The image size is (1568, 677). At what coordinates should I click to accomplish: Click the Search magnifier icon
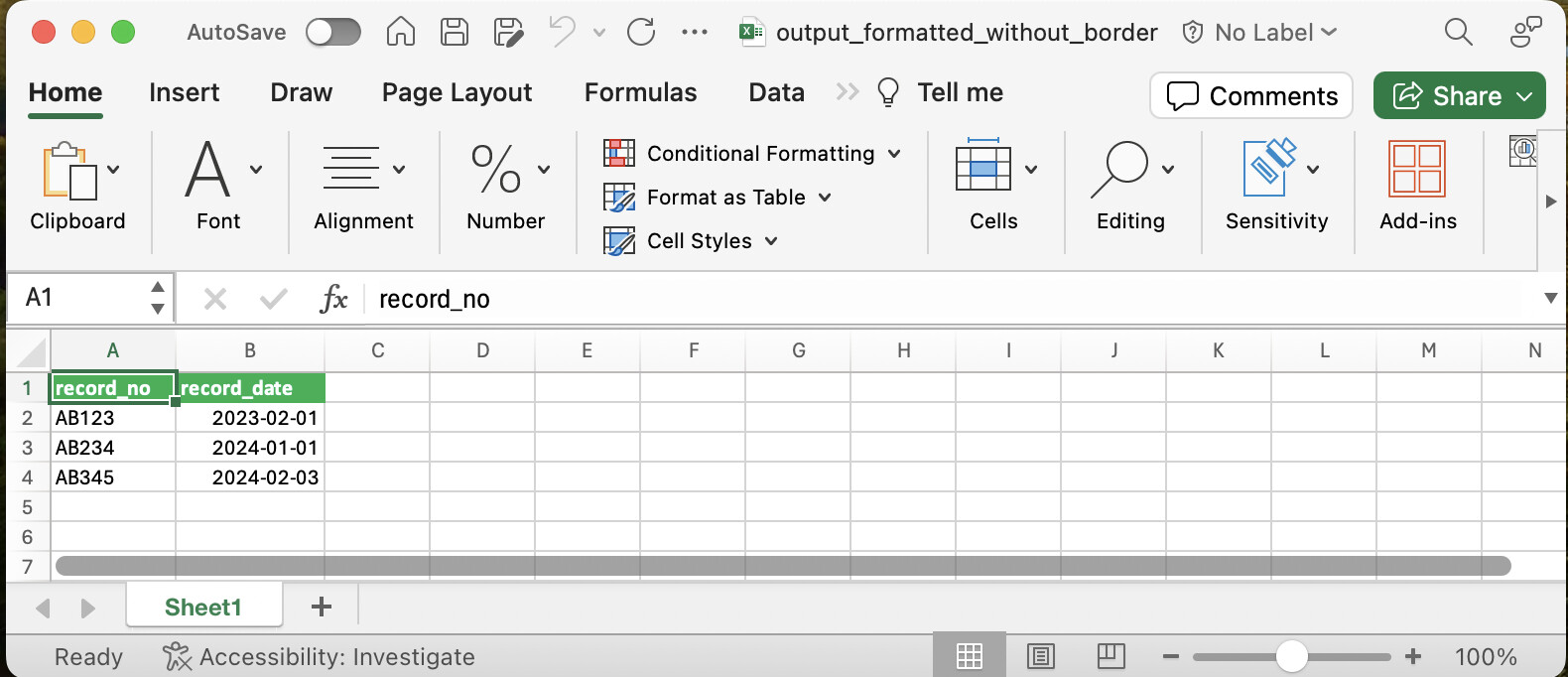[1458, 32]
